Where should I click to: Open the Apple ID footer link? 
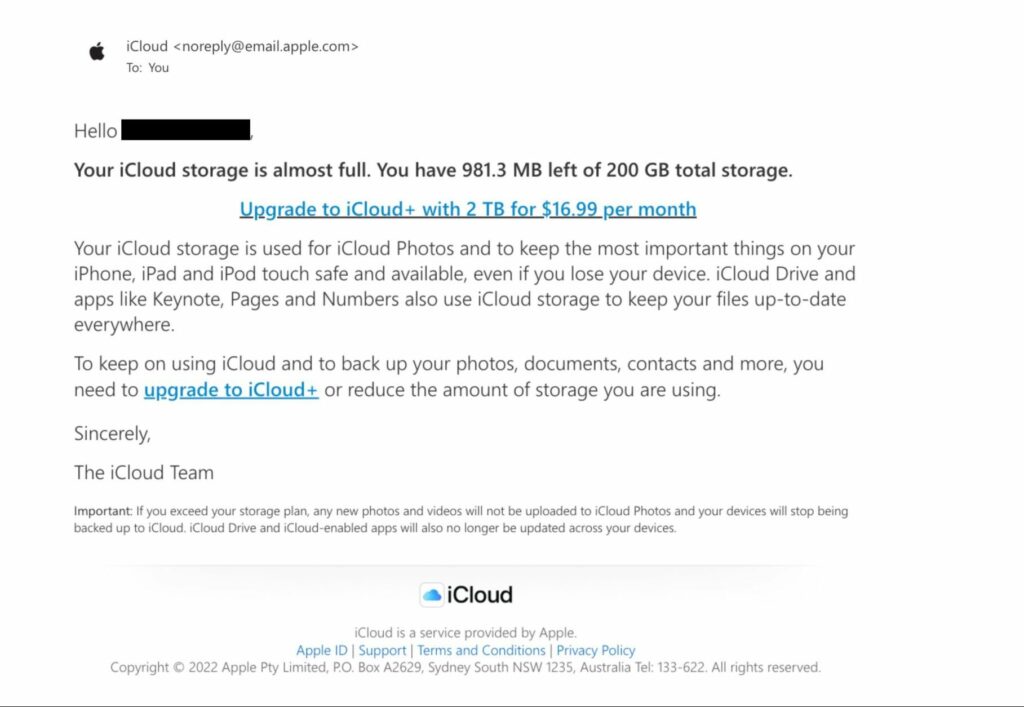tap(321, 650)
